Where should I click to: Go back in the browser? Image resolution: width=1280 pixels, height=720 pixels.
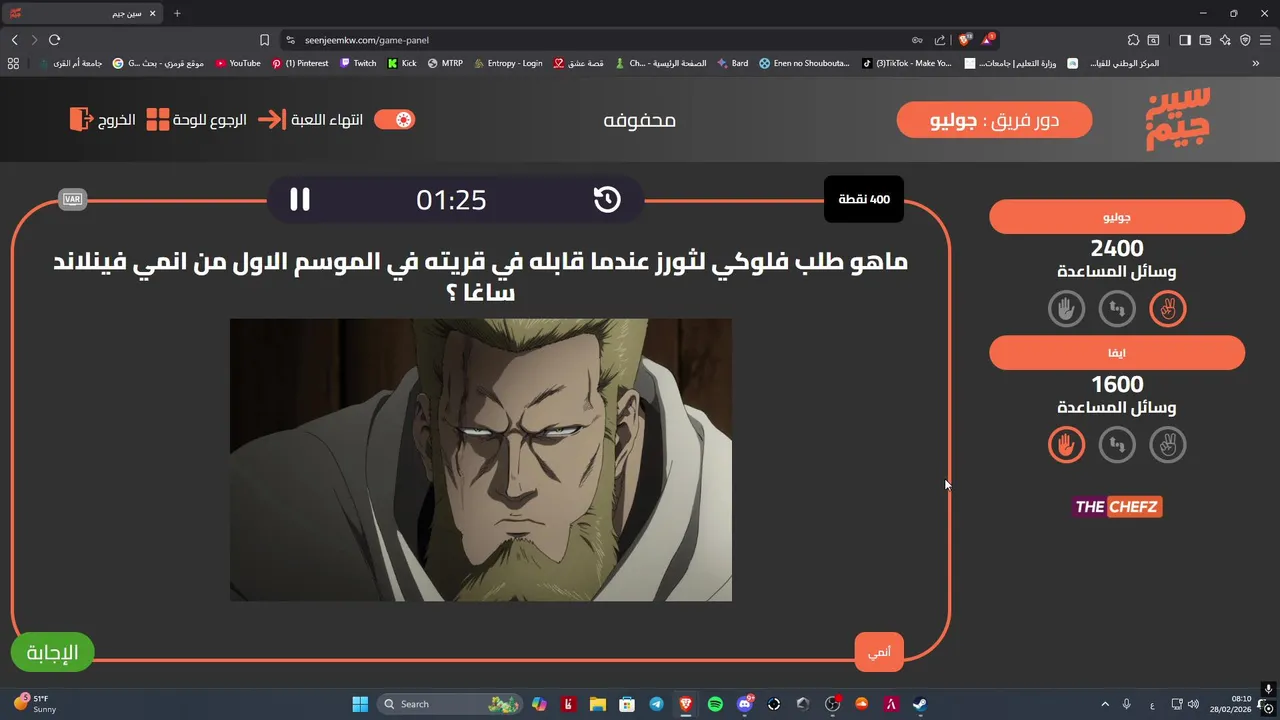(14, 40)
